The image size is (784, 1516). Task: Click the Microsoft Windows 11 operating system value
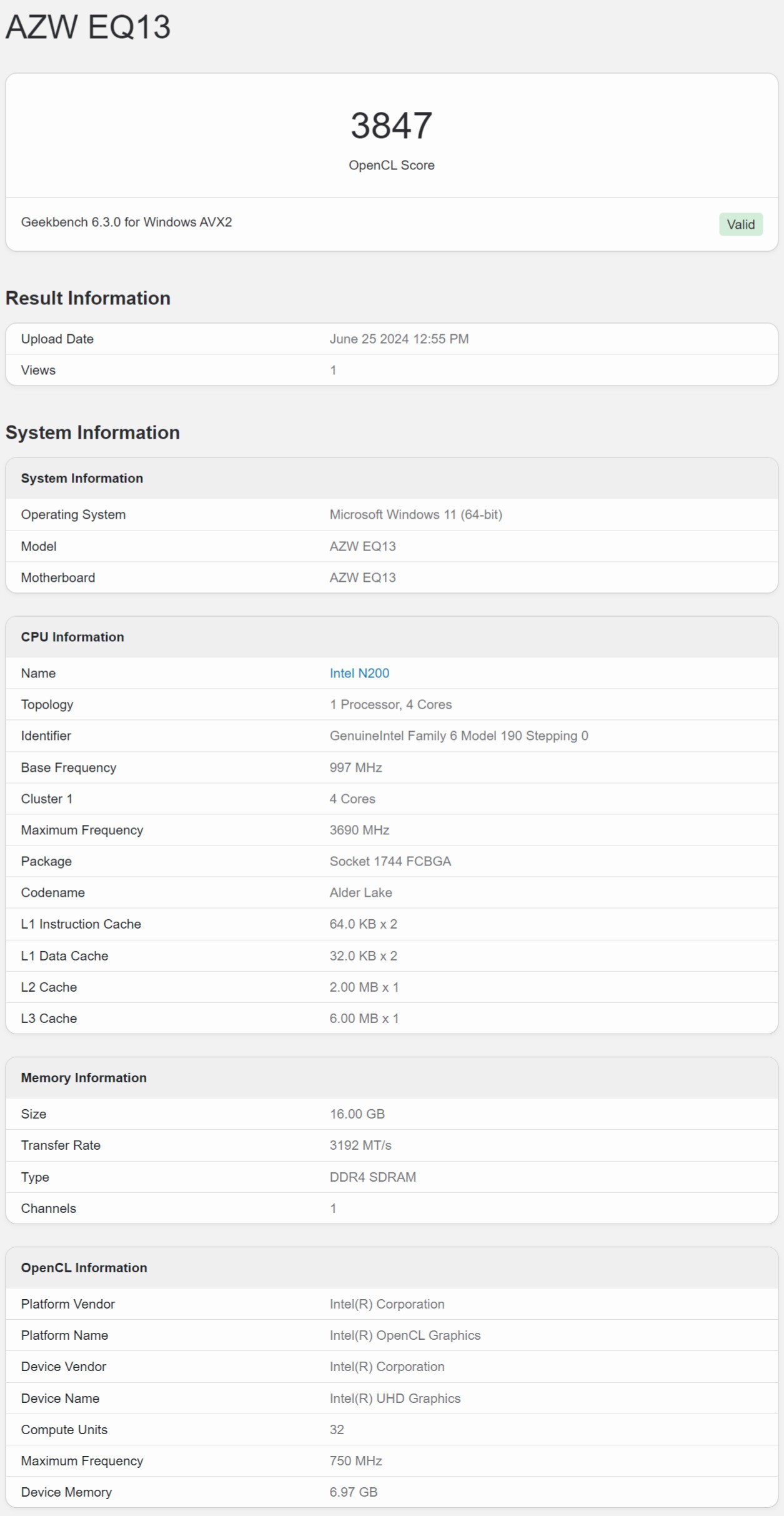[415, 514]
